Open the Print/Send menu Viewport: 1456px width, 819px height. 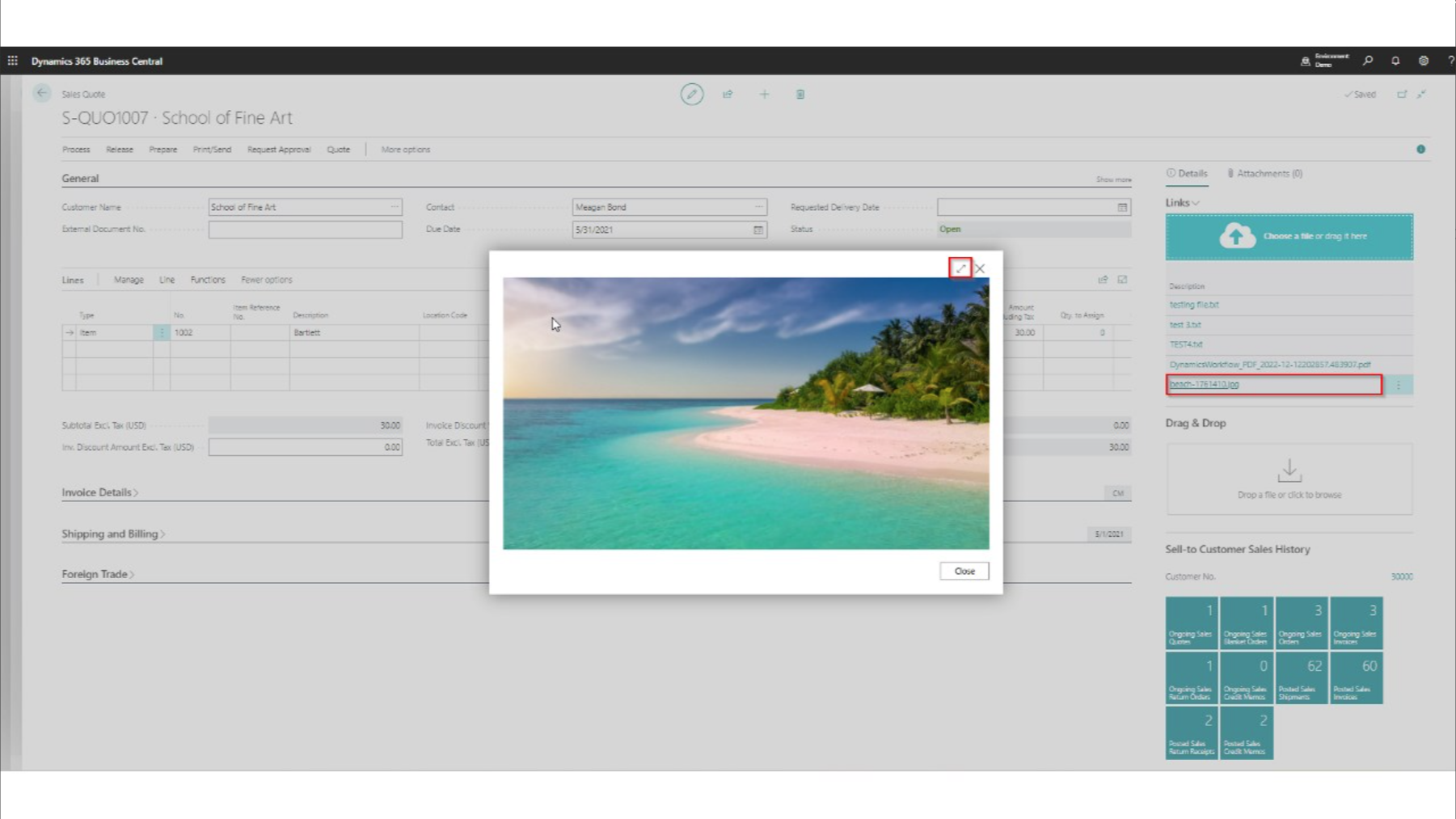(212, 150)
